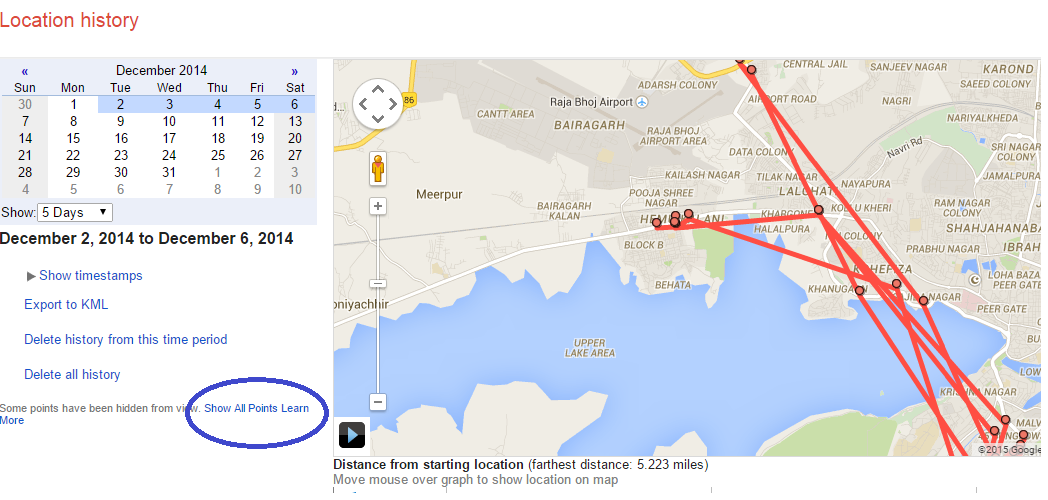
Task: Play the location history animation
Action: [352, 434]
